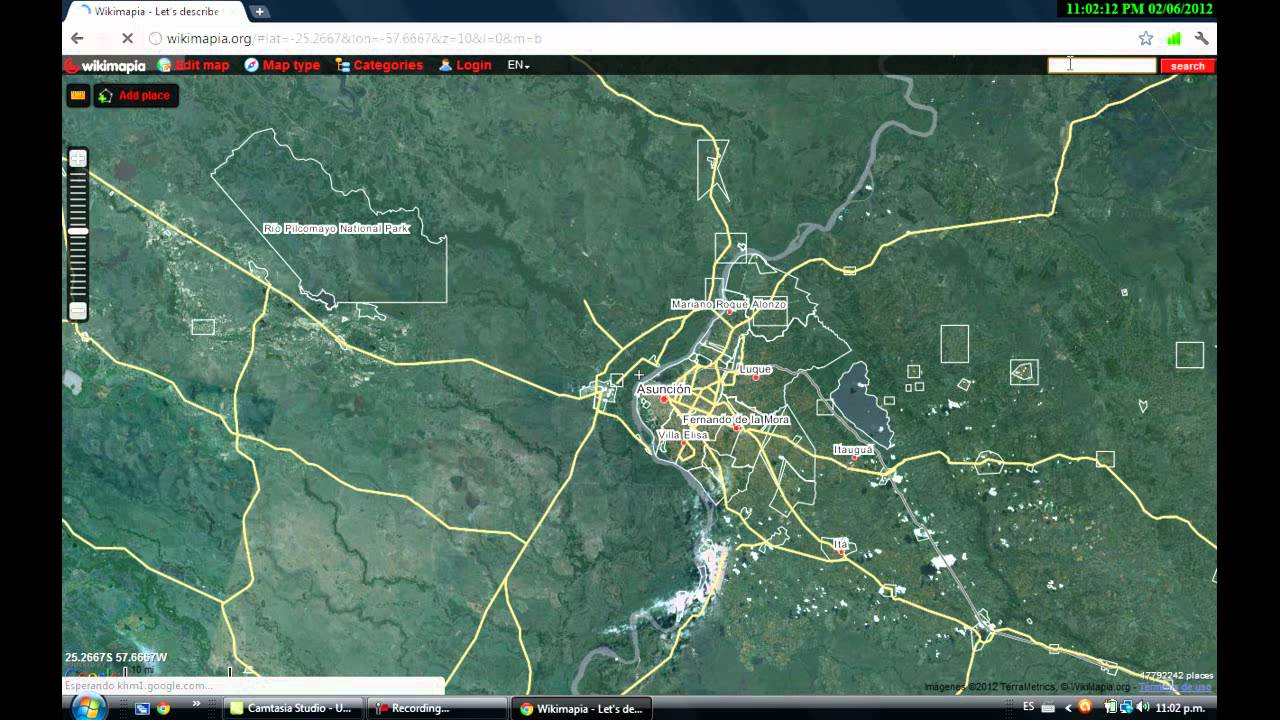Expand the quick launch overflow chevron
Image resolution: width=1280 pixels, height=720 pixels.
coord(196,704)
